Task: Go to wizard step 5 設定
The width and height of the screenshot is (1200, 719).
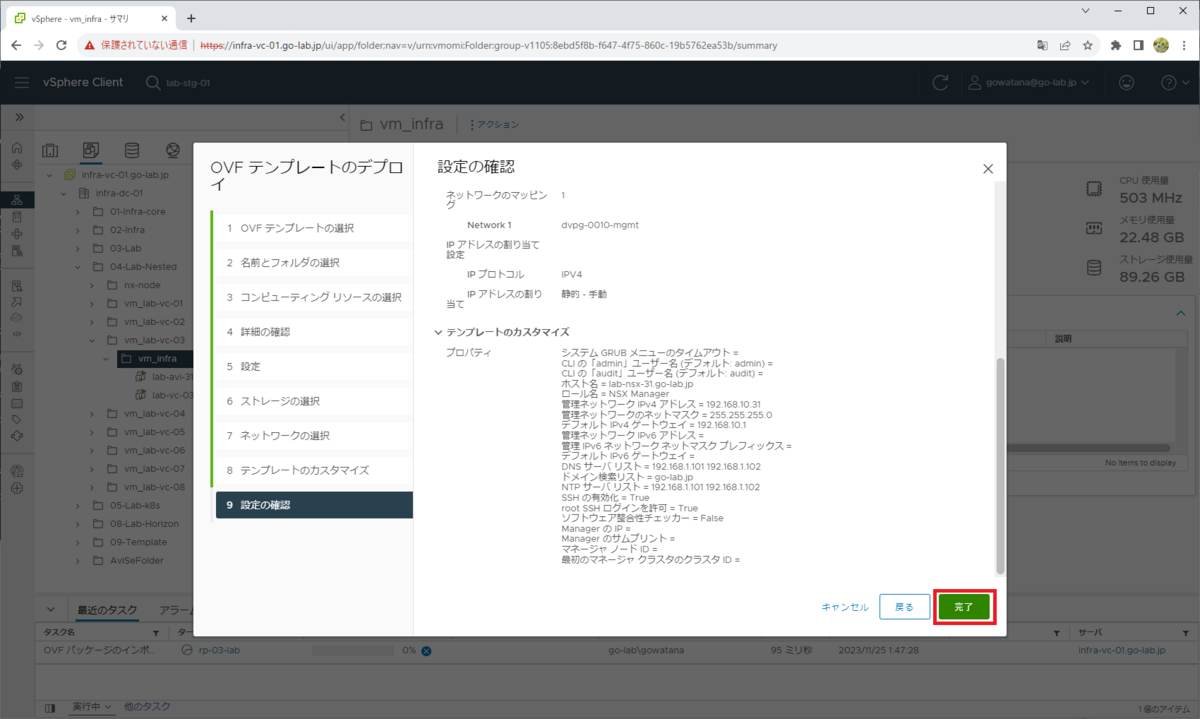Action: tap(313, 366)
